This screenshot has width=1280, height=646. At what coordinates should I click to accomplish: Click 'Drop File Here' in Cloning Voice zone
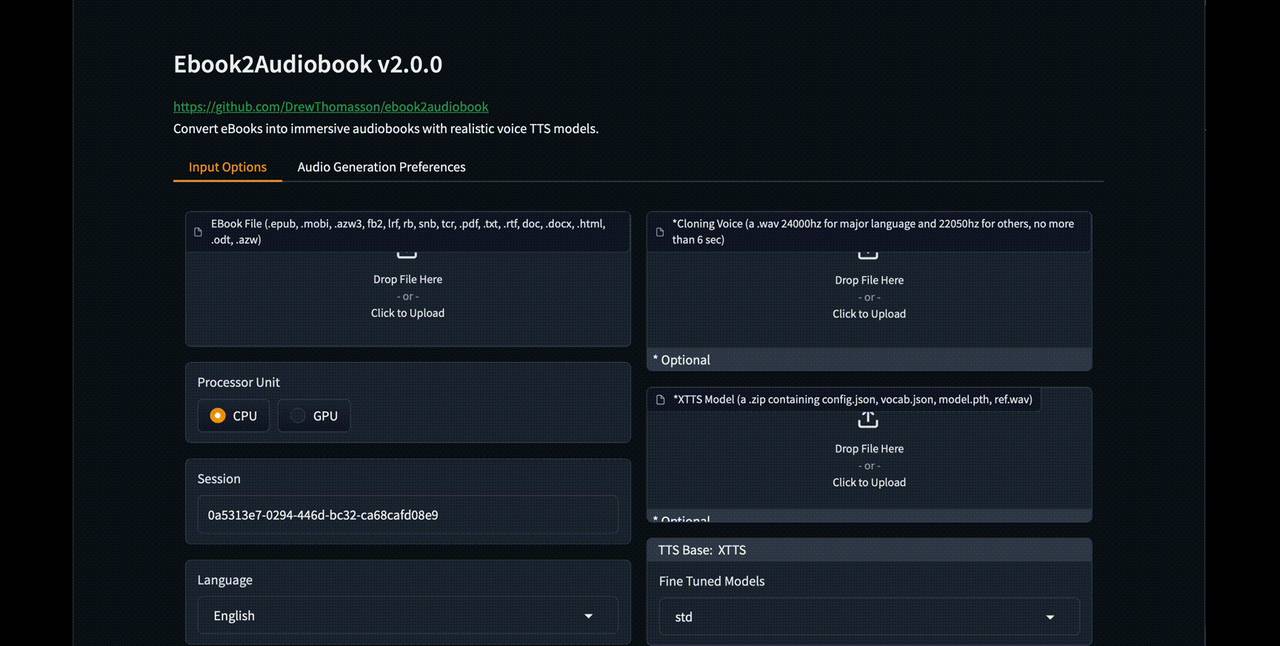869,280
